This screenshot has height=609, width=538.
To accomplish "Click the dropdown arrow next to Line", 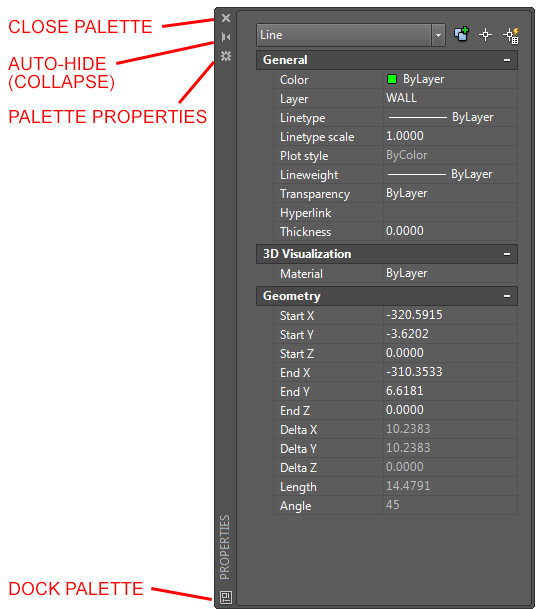I will [x=438, y=35].
